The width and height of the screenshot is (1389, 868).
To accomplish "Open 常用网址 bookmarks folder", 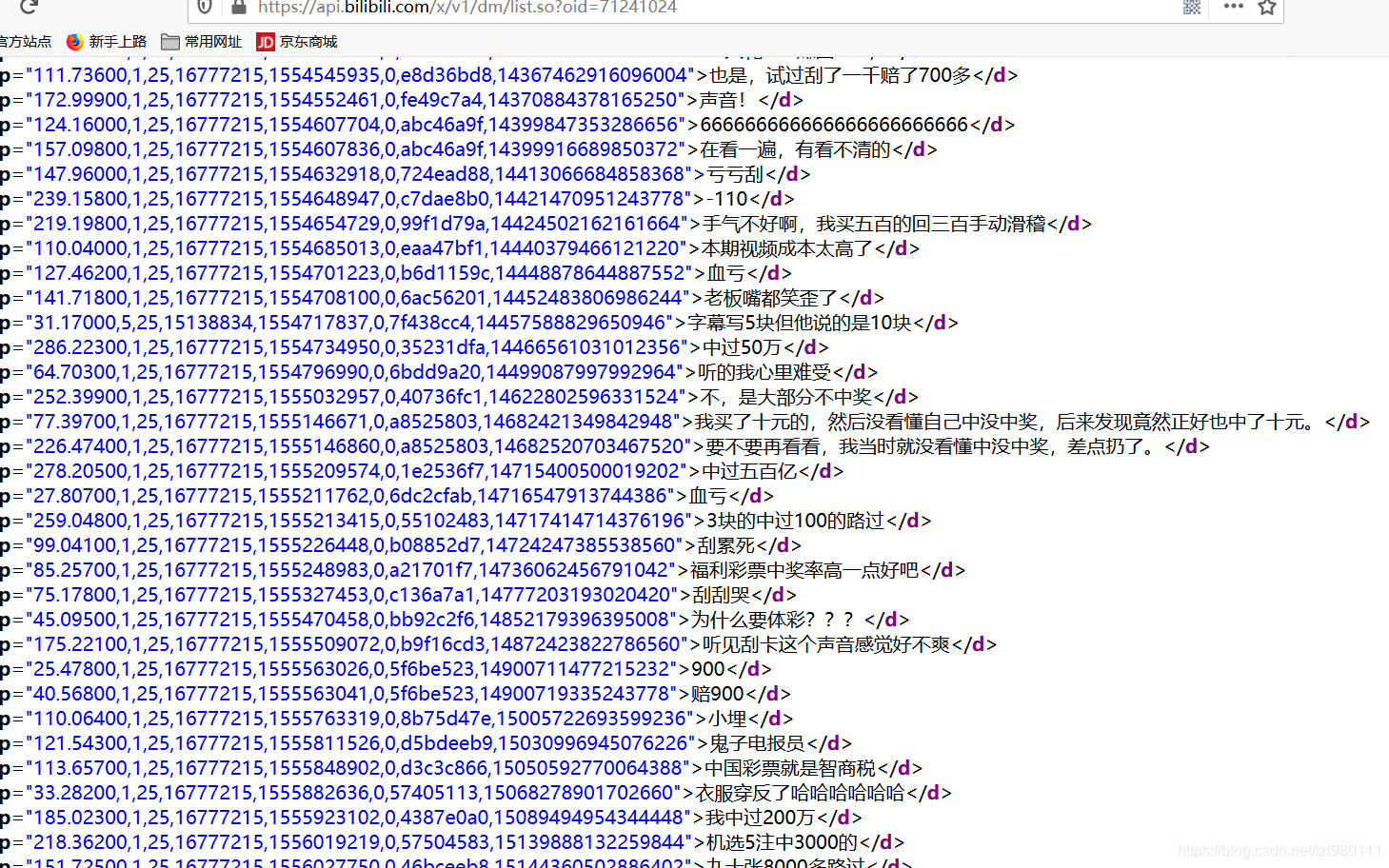I will 201,42.
